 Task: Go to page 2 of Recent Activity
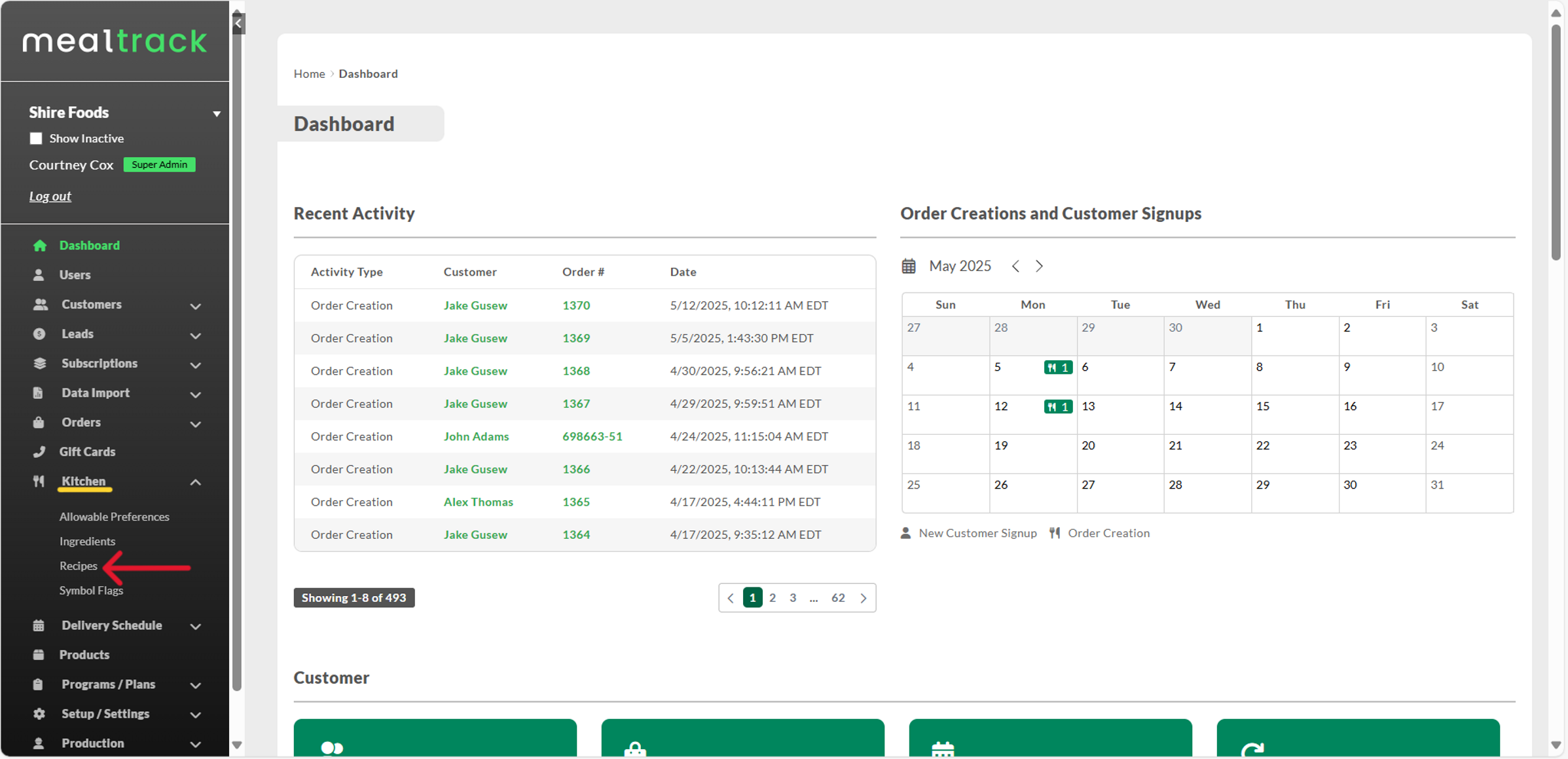(x=773, y=598)
